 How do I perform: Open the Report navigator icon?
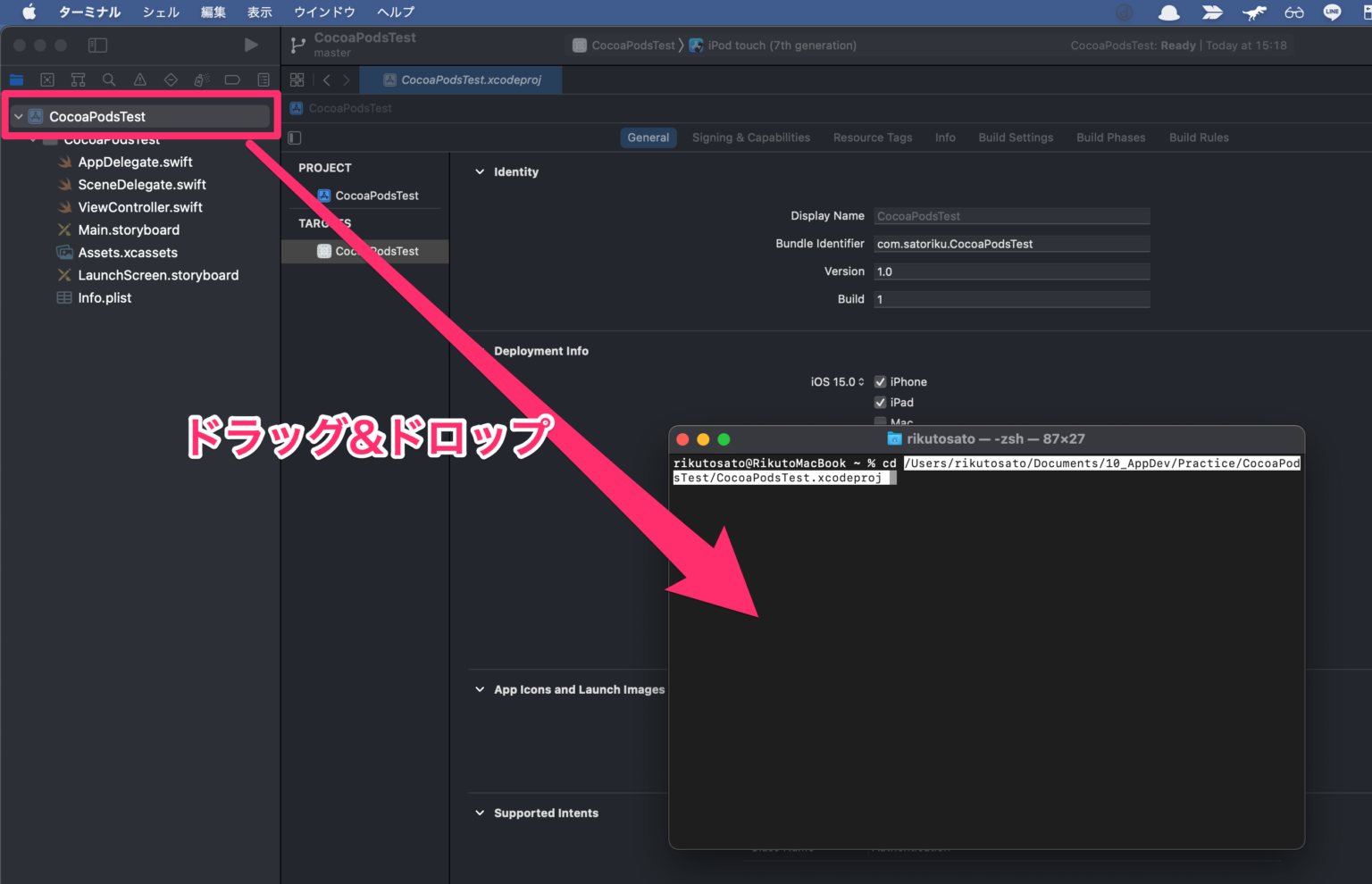point(264,79)
